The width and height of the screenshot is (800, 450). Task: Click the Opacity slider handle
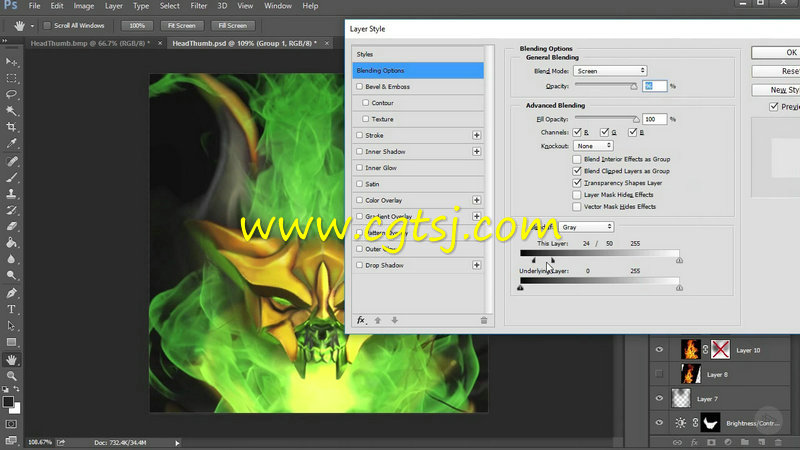(634, 87)
